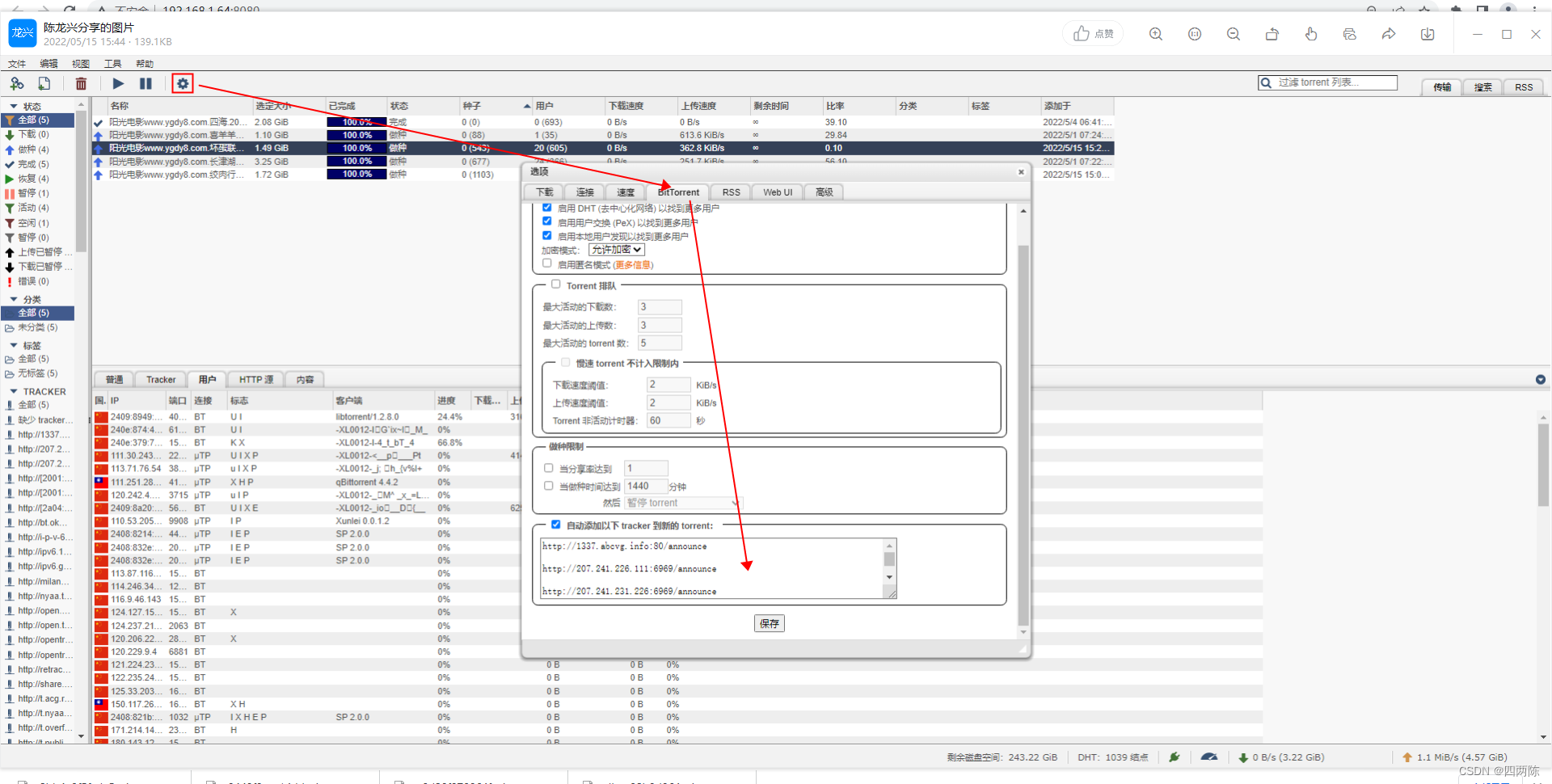Open the 工具 menu
Screen dimensions: 1552x784
[x=112, y=64]
